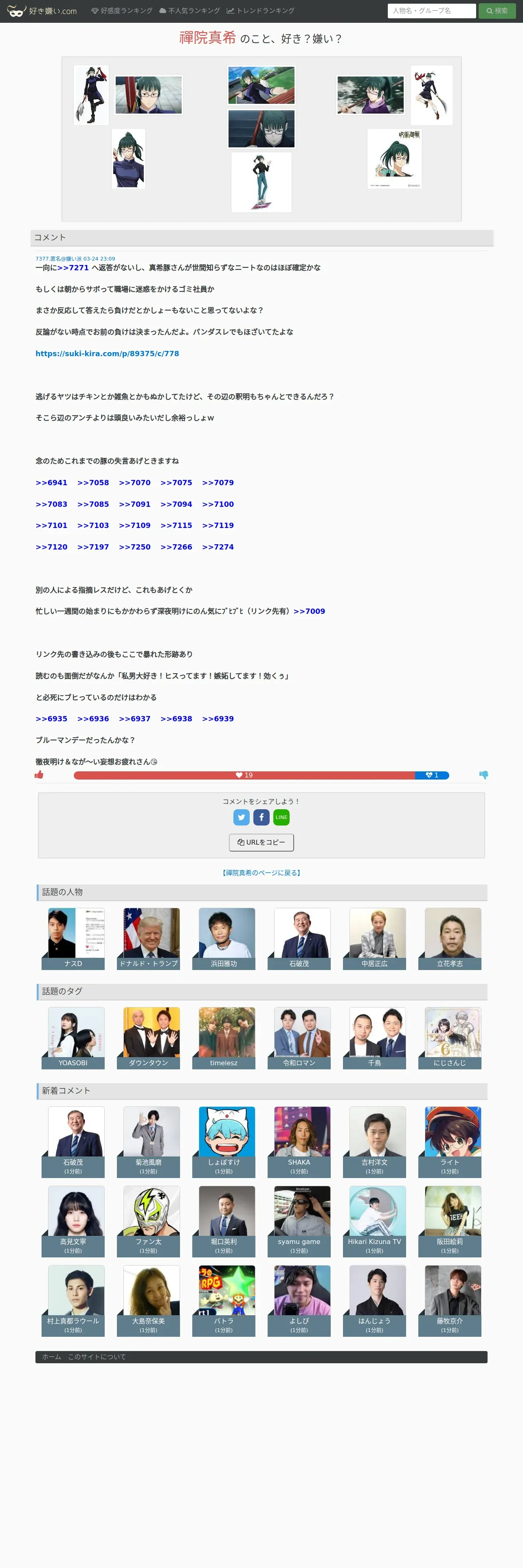Open ファン太 new comment card
This screenshot has height=1568, width=523.
(149, 1221)
